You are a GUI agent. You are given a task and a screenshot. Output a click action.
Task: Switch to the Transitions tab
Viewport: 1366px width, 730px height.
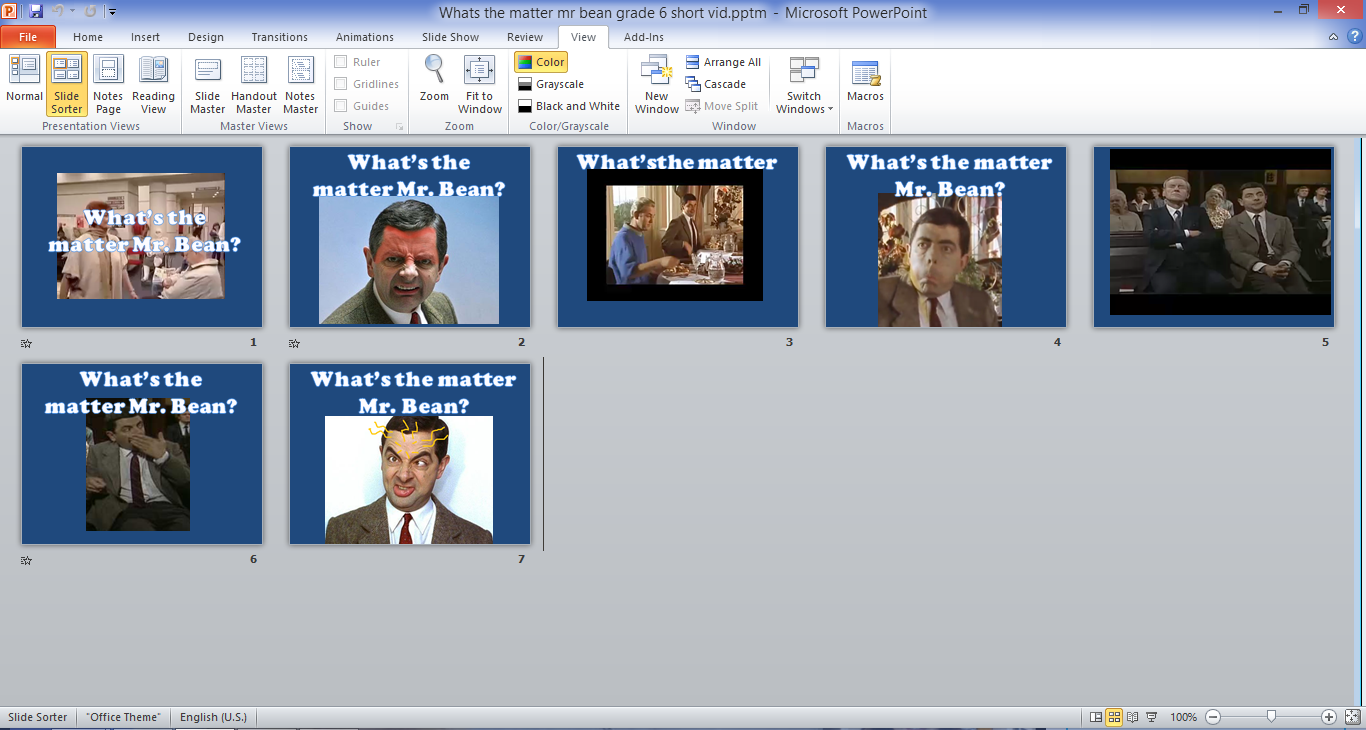(280, 37)
